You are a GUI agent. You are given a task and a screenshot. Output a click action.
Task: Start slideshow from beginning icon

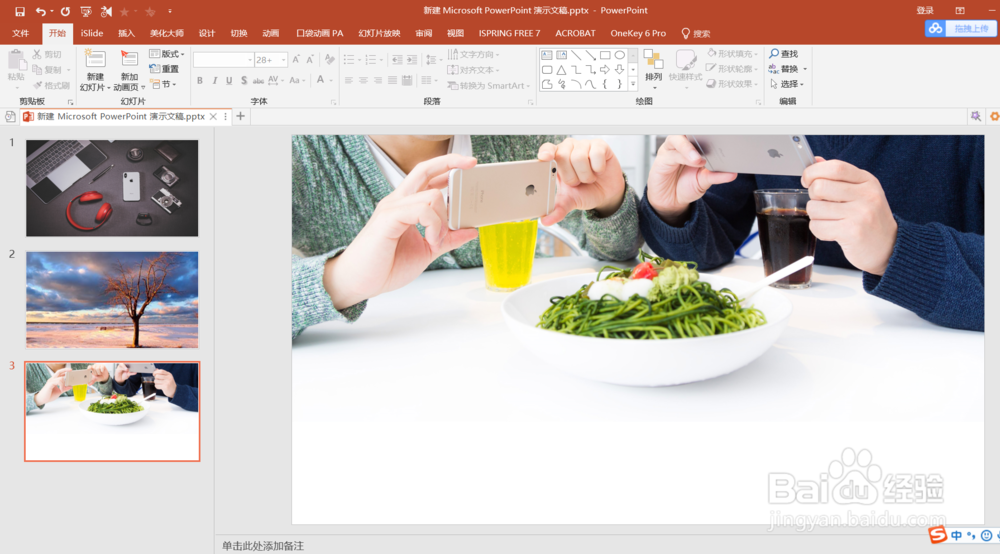pyautogui.click(x=85, y=11)
